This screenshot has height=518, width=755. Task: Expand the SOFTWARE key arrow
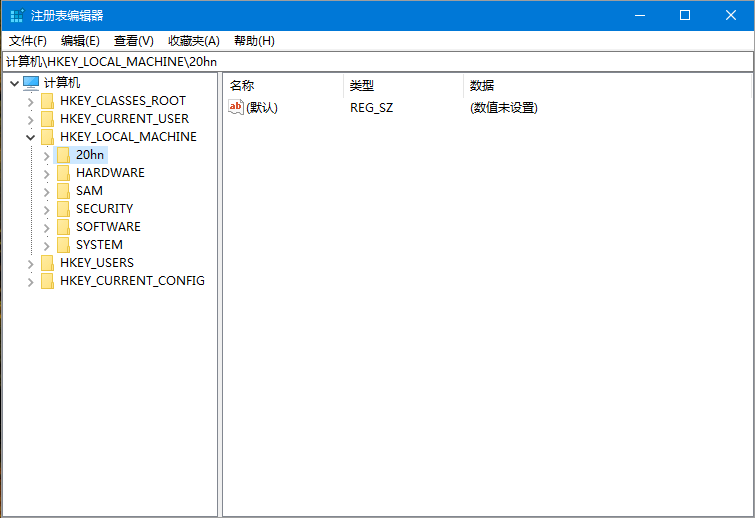coord(46,227)
